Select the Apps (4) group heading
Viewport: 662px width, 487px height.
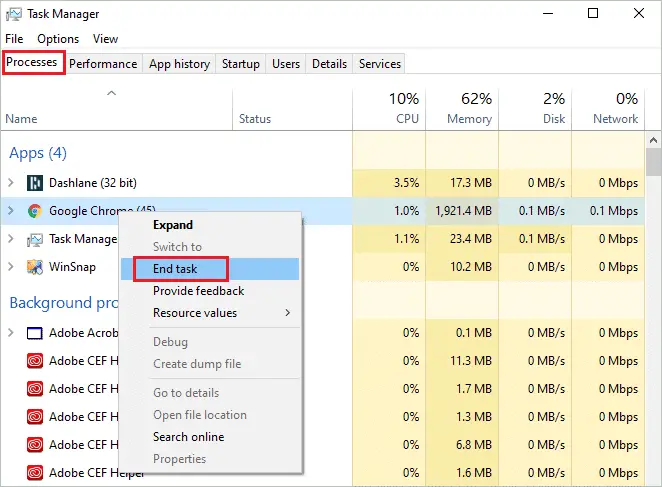click(x=38, y=153)
